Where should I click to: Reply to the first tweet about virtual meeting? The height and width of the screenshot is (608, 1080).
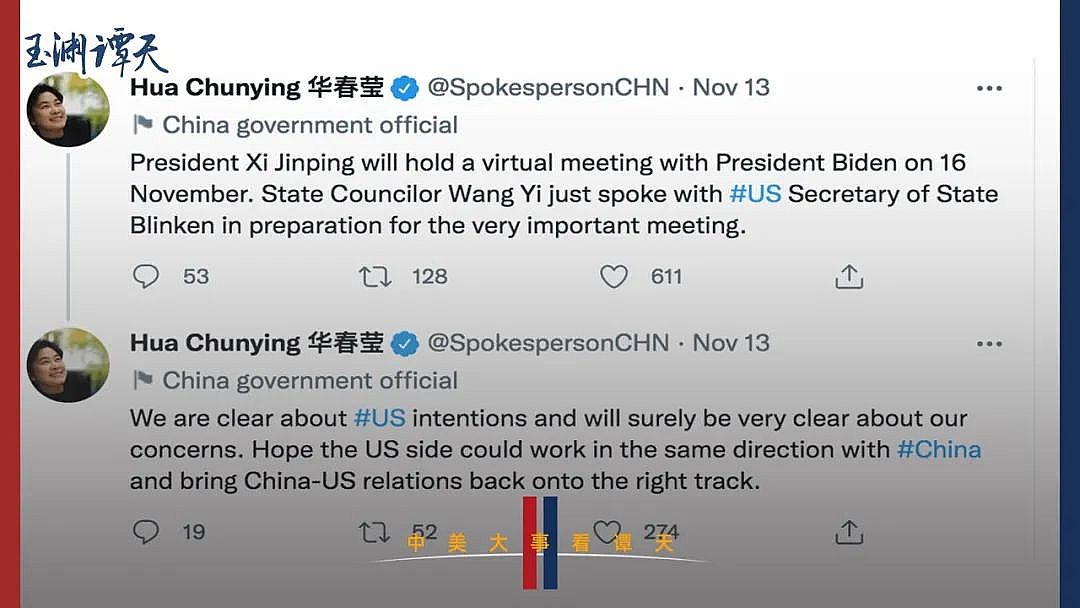point(146,276)
